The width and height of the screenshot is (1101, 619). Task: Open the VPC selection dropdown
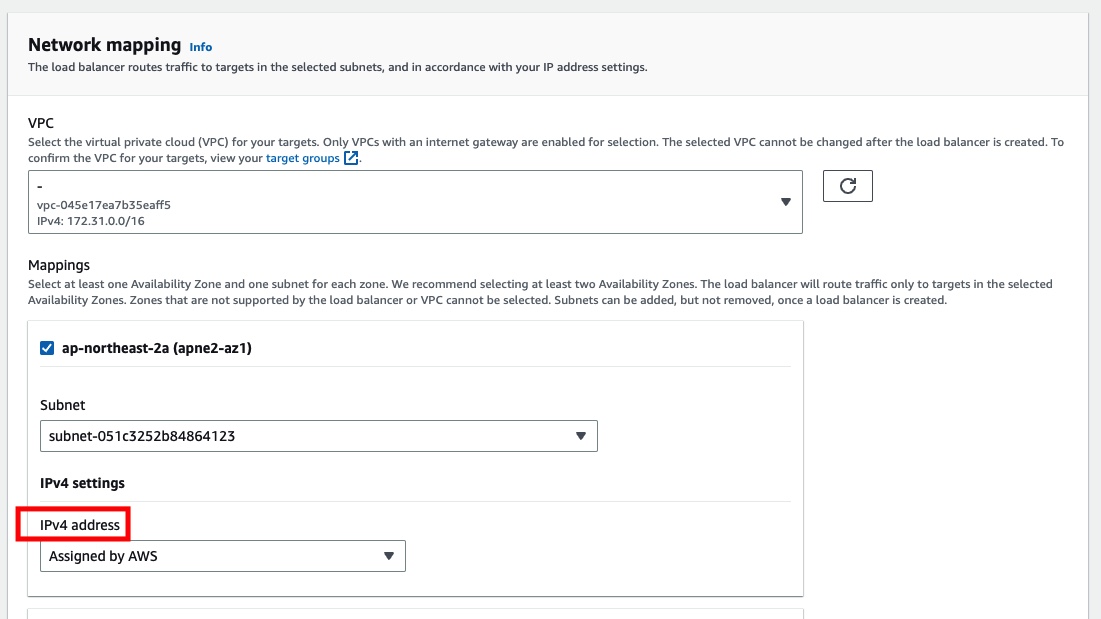click(x=415, y=202)
